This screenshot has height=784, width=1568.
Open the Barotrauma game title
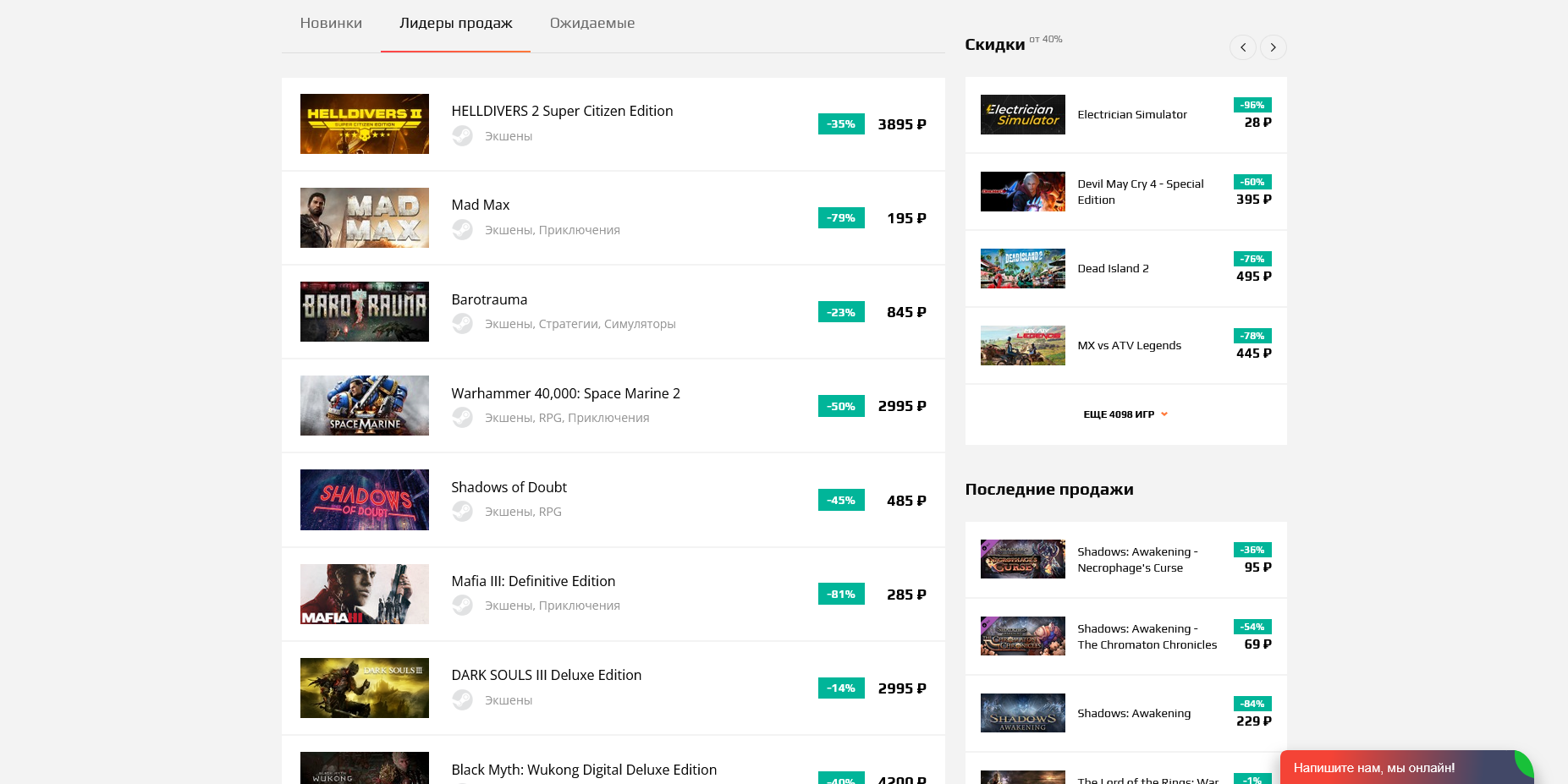(x=489, y=299)
